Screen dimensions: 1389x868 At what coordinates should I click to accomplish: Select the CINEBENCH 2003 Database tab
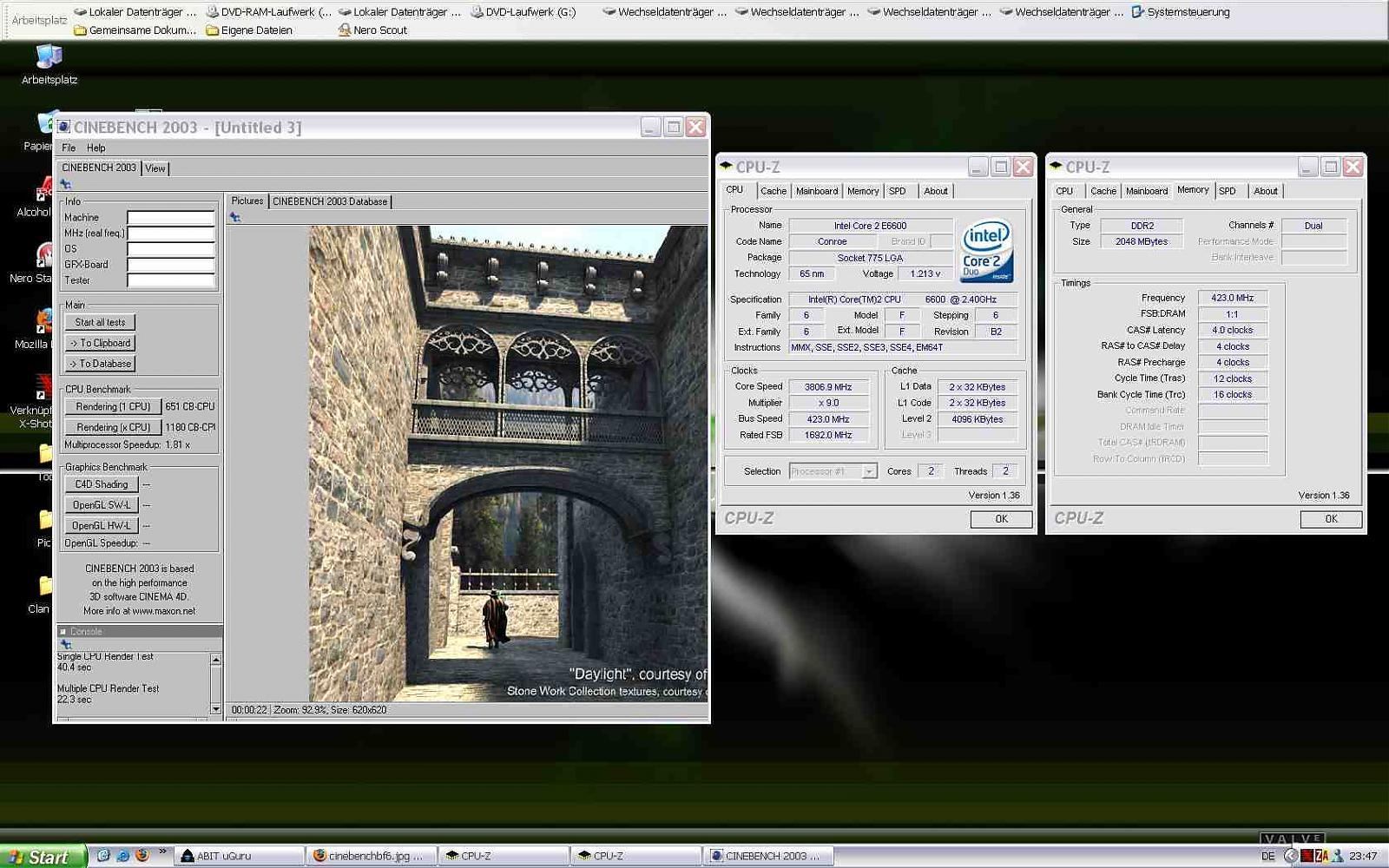[x=330, y=201]
